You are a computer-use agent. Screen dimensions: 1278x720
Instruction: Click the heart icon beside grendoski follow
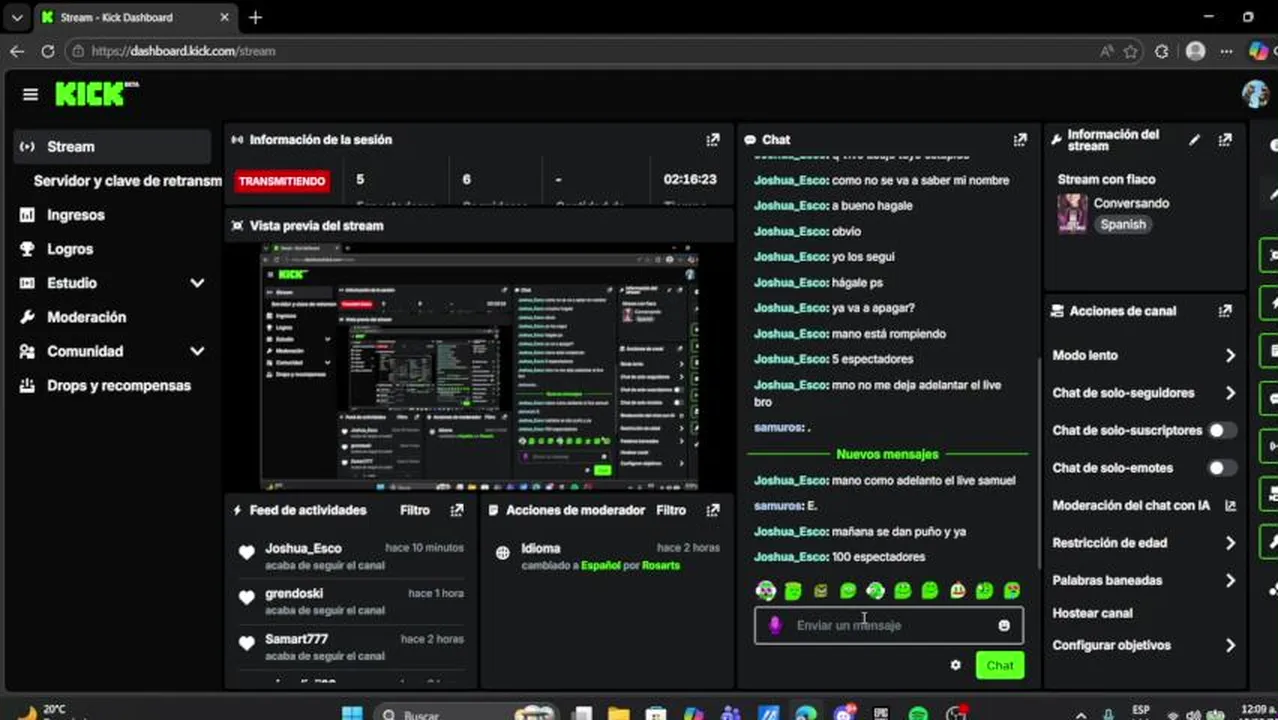pyautogui.click(x=247, y=598)
